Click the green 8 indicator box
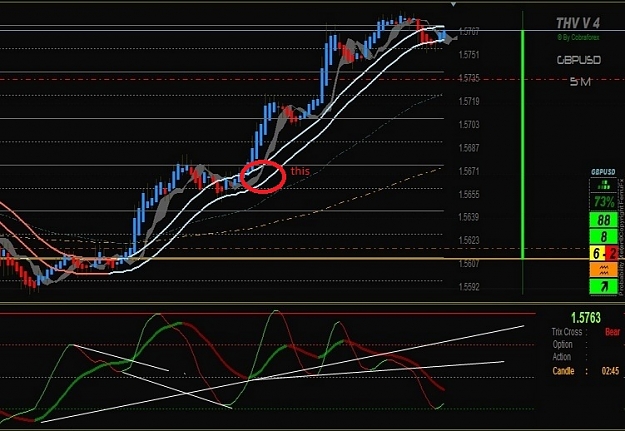Image resolution: width=625 pixels, height=431 pixels. point(603,236)
